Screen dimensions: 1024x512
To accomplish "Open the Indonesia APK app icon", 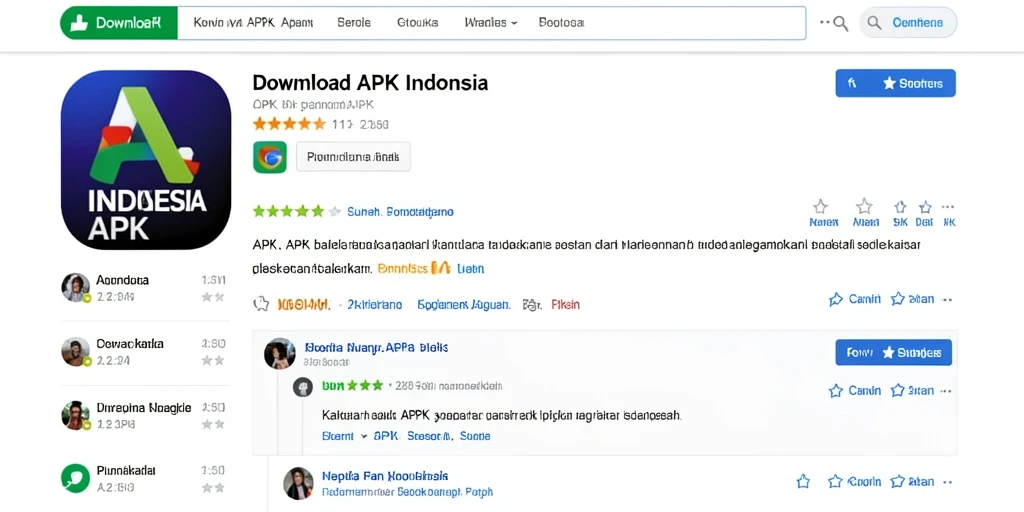I will 146,160.
